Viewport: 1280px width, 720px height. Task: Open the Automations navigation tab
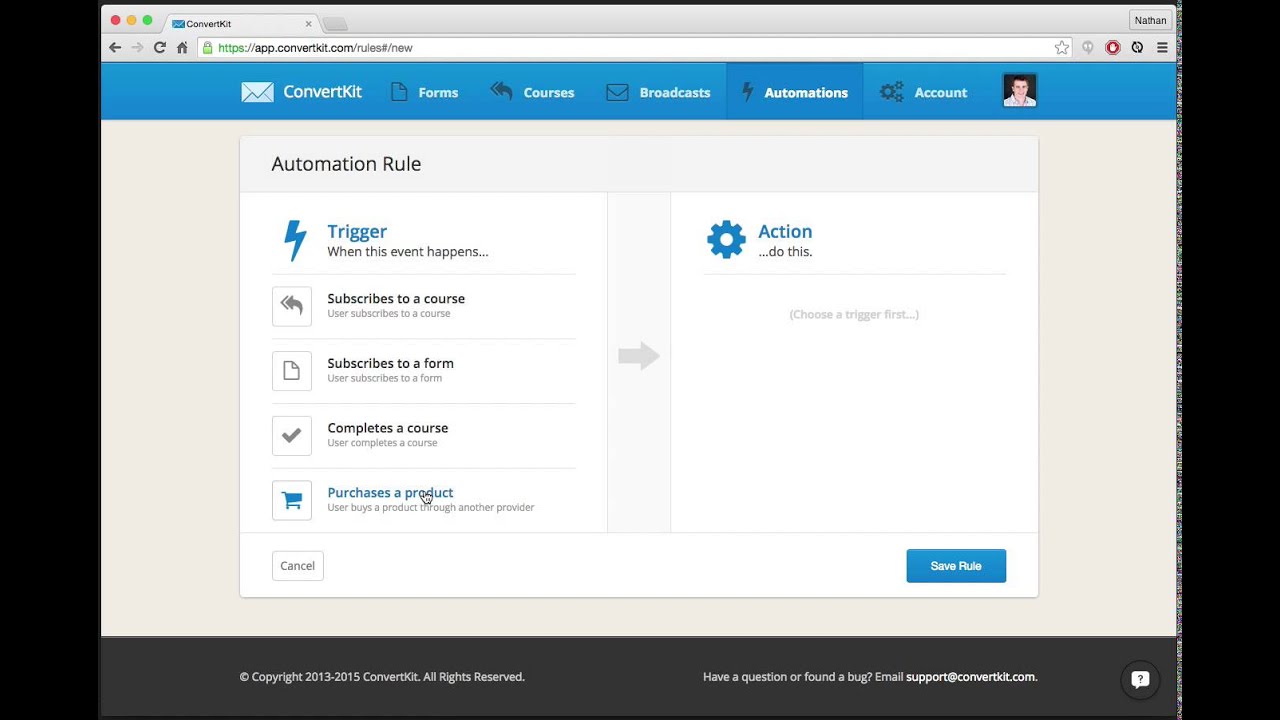795,92
